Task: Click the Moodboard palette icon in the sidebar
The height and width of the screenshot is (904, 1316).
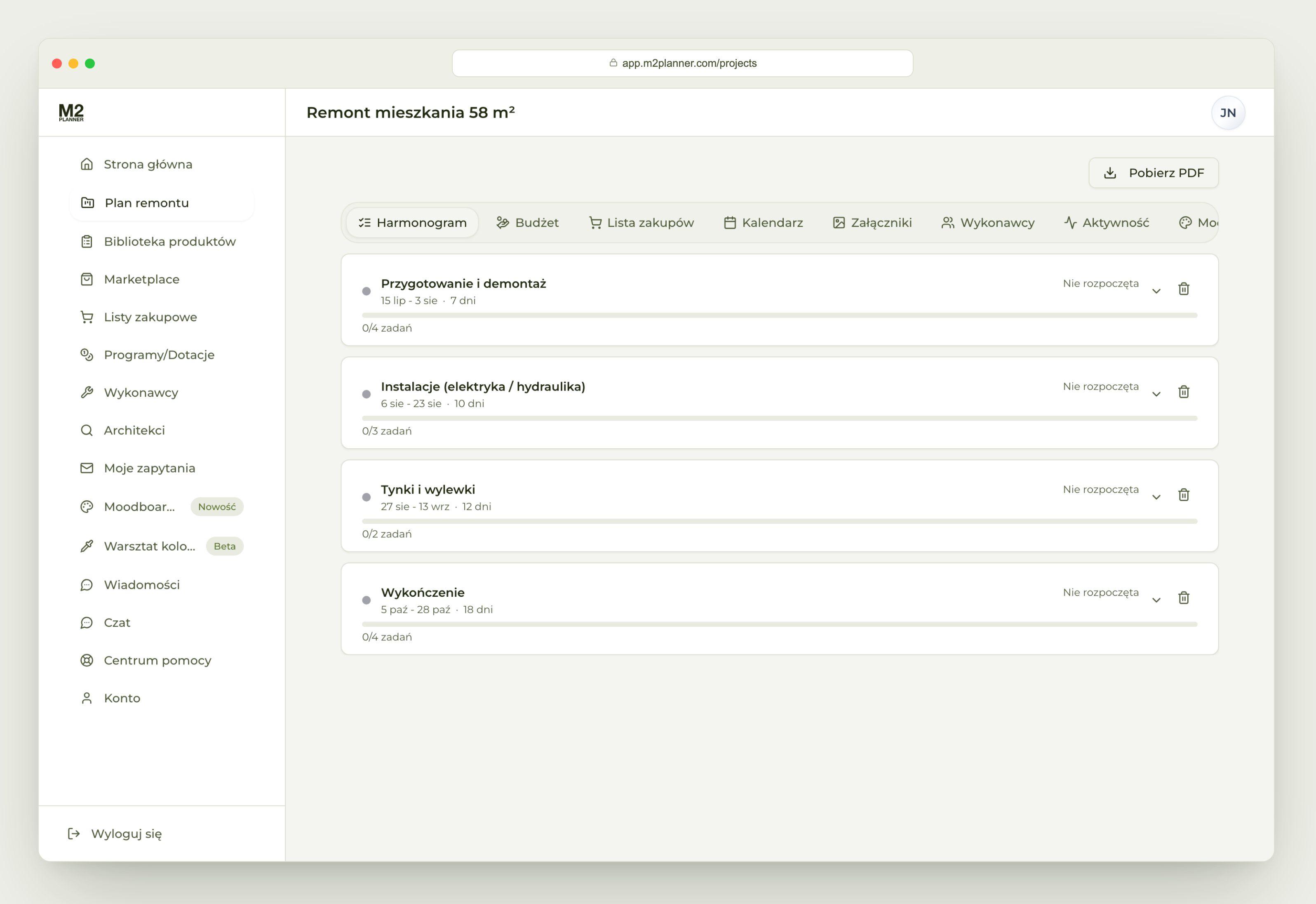Action: [x=87, y=506]
